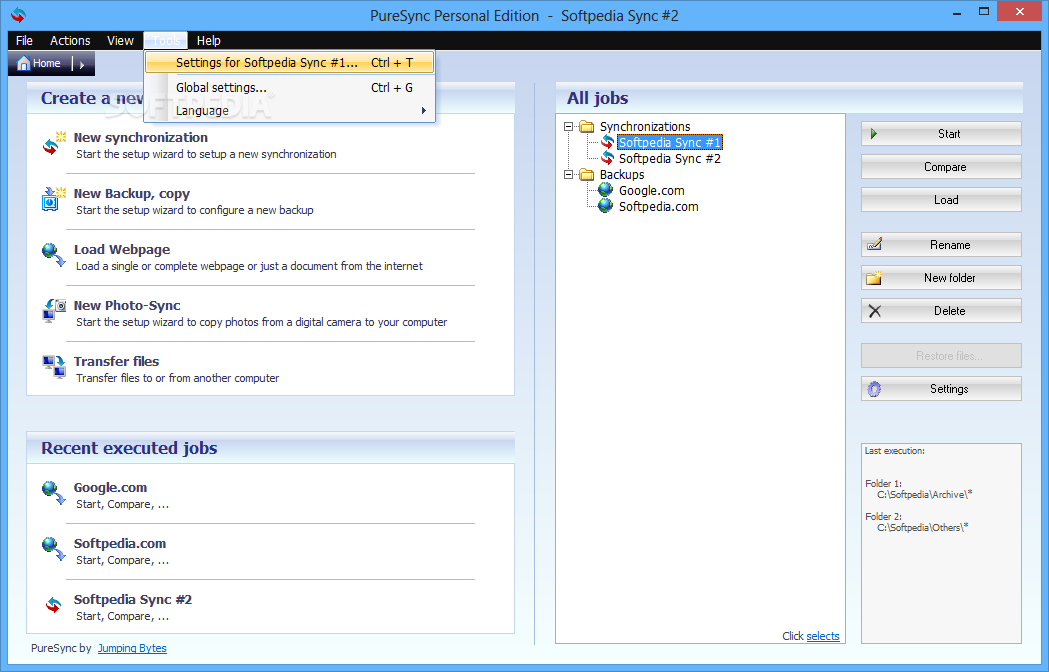This screenshot has height=672, width=1049.
Task: Click the Compare button
Action: pos(941,167)
